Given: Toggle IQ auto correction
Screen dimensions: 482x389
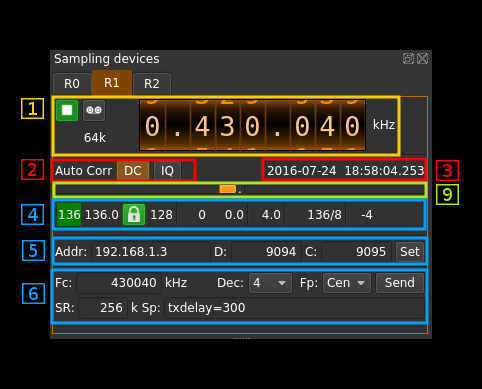Looking at the screenshot, I should pos(167,171).
